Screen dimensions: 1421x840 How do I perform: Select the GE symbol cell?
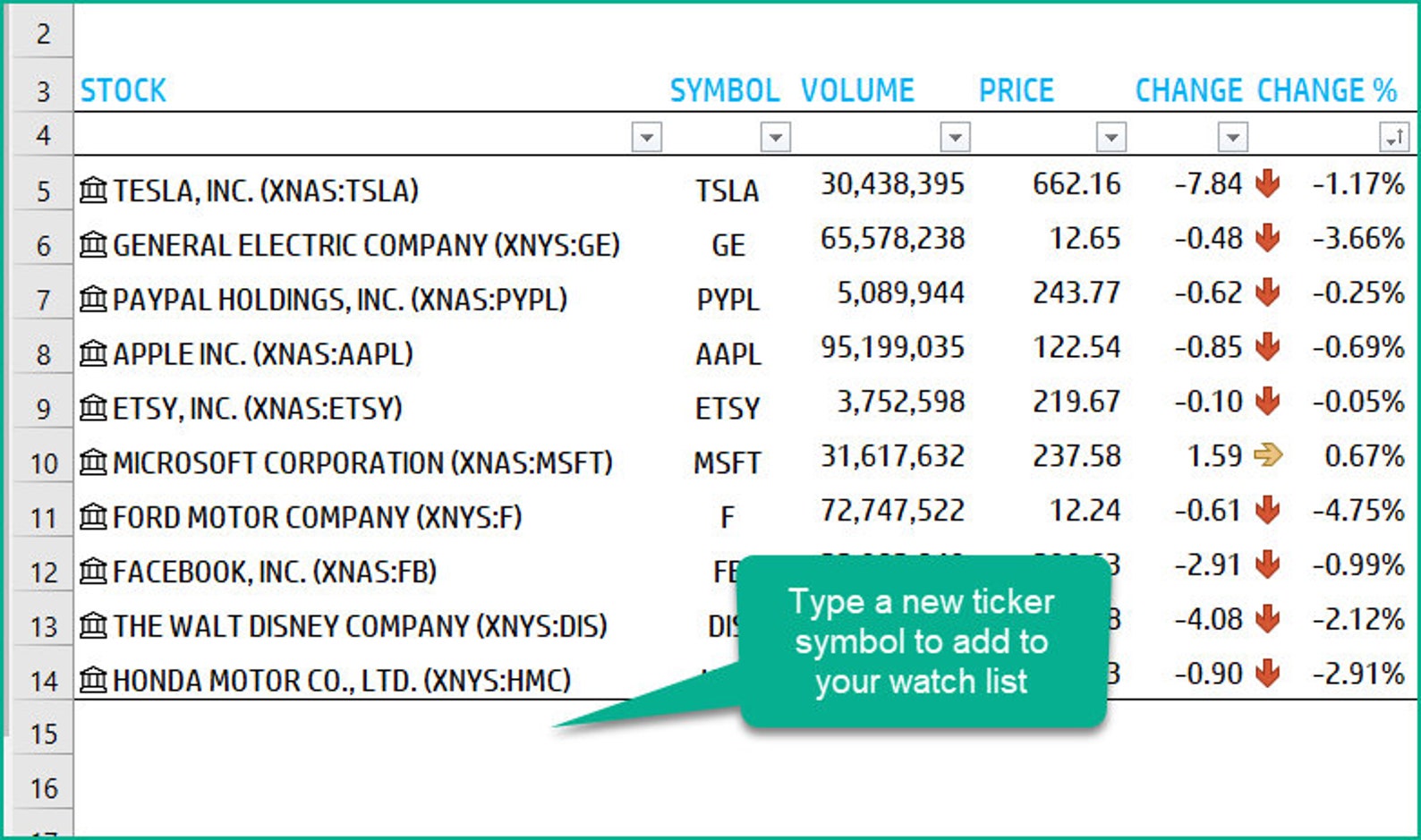pyautogui.click(x=728, y=244)
